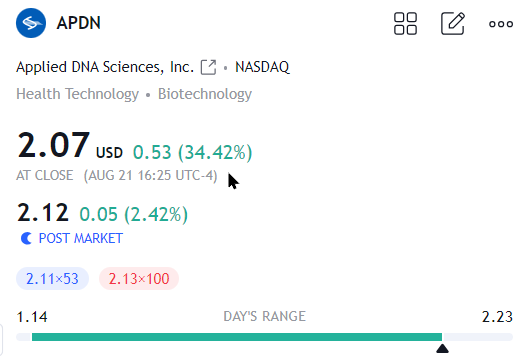
Task: Open the edit note pencil icon
Action: pyautogui.click(x=453, y=23)
